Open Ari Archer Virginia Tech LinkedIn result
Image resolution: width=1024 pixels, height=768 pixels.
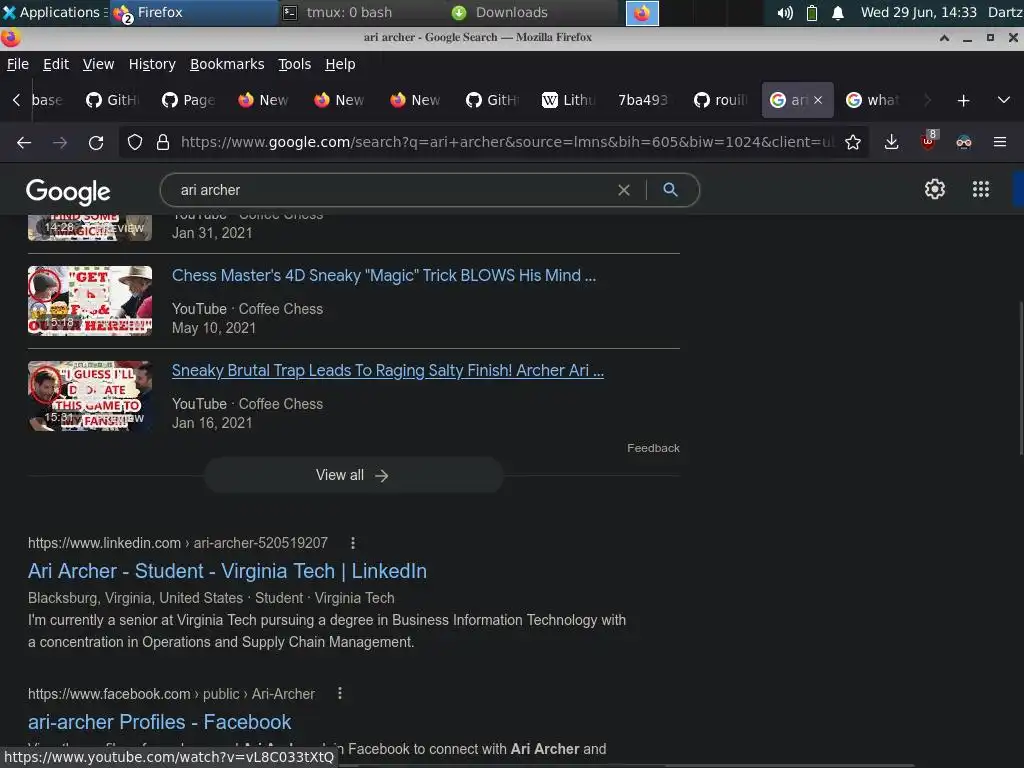227,571
